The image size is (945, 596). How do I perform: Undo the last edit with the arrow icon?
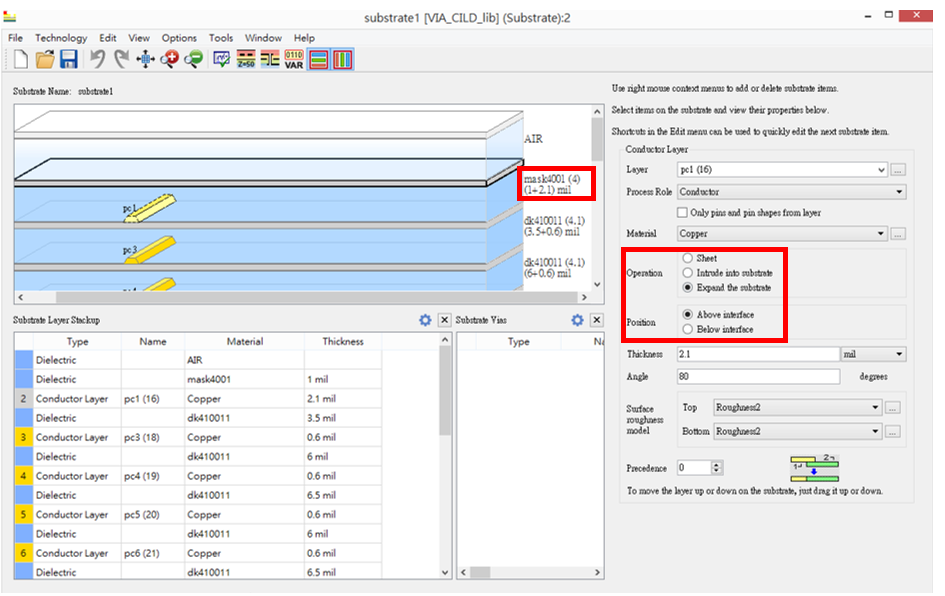pyautogui.click(x=97, y=59)
